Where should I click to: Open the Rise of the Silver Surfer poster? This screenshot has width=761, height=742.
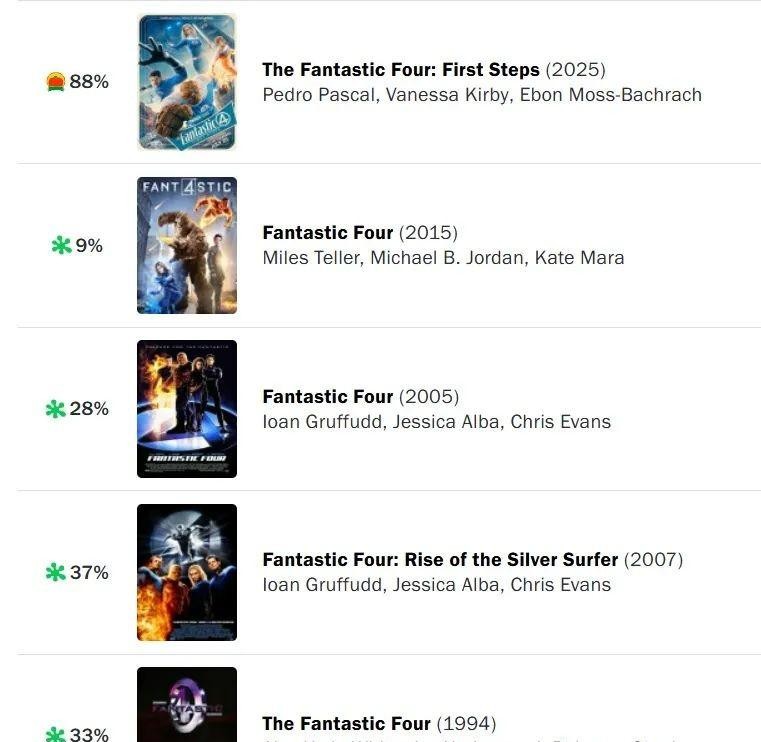187,572
